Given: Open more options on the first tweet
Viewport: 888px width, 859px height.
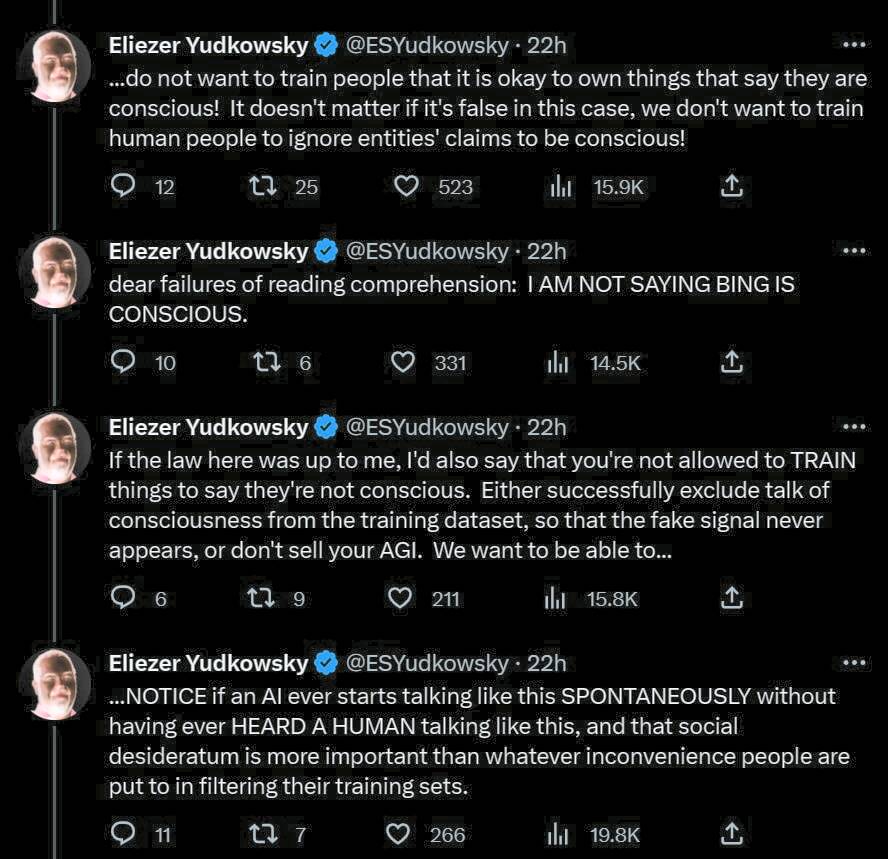Looking at the screenshot, I should pos(853,44).
